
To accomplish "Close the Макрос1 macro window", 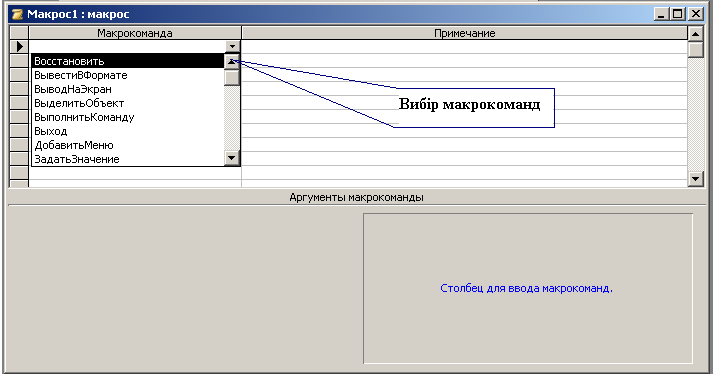I will [x=696, y=14].
